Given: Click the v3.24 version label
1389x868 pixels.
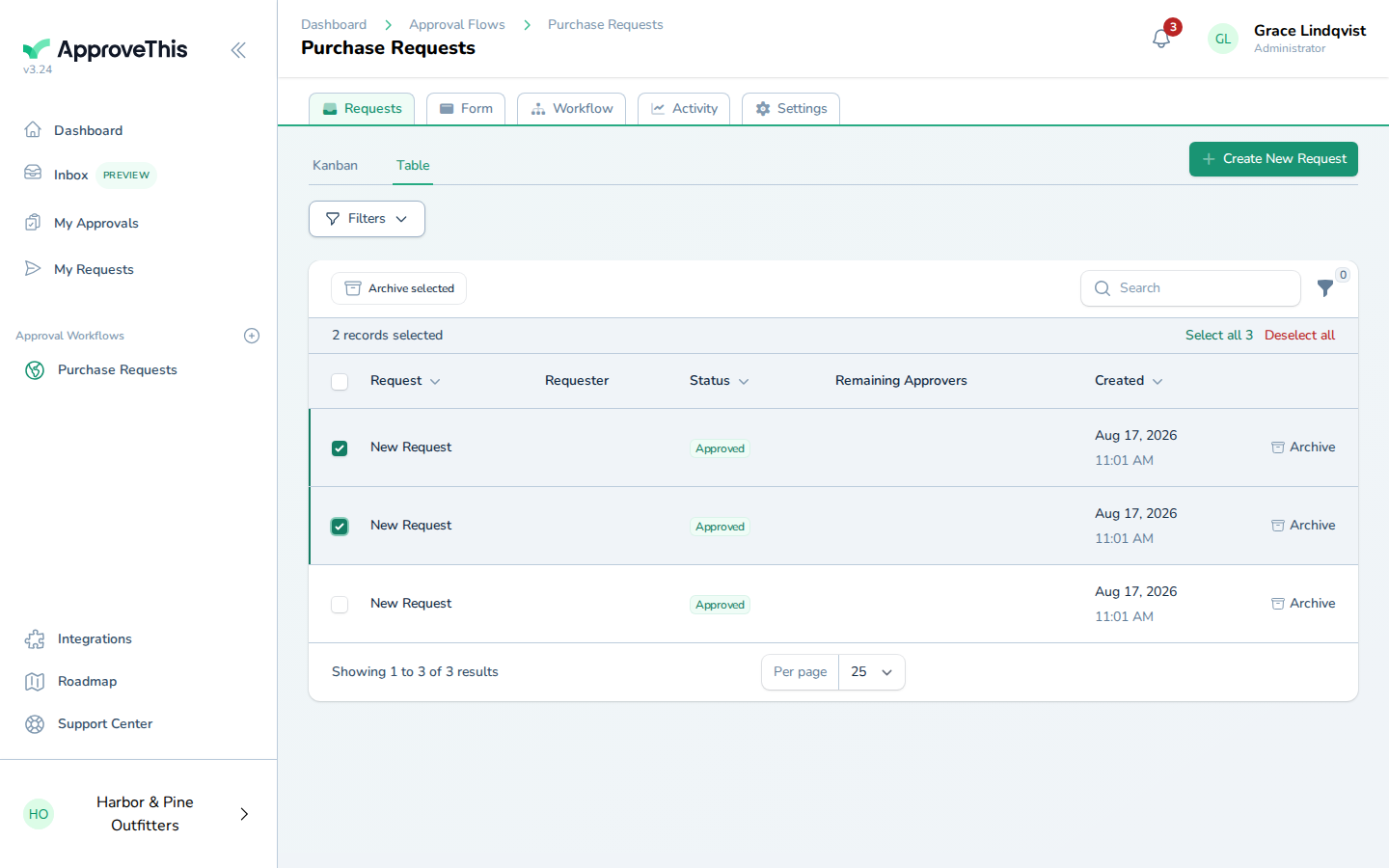Looking at the screenshot, I should point(38,69).
